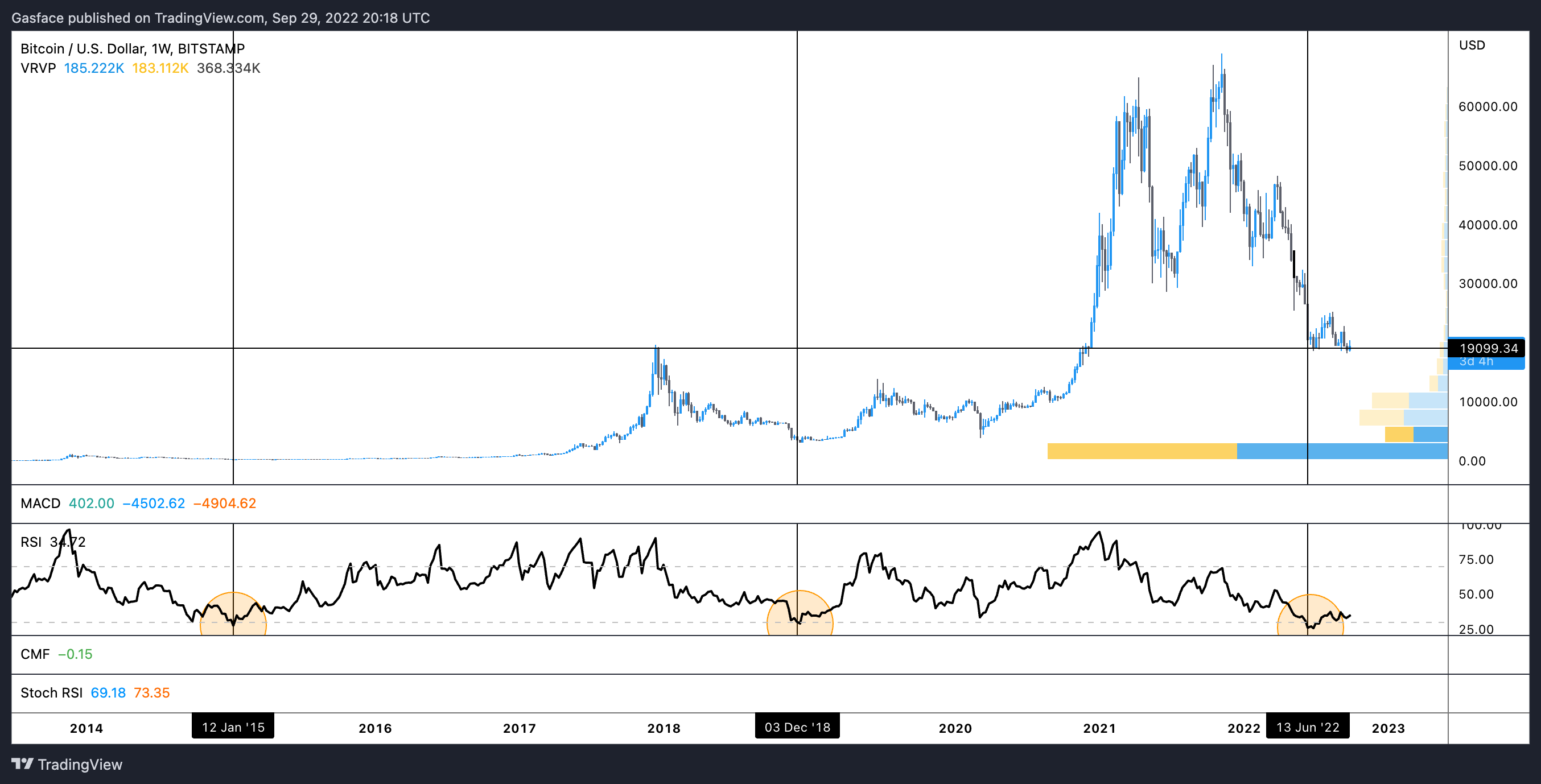The height and width of the screenshot is (784, 1541).
Task: Click the VRVP indicator label
Action: click(38, 68)
